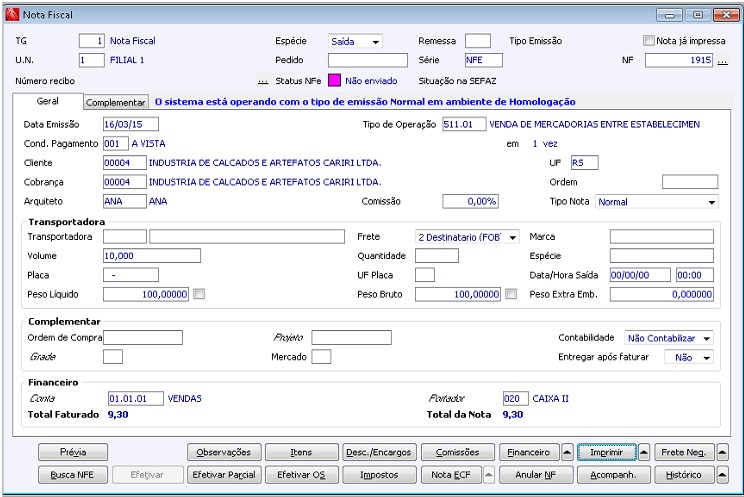Click the Transportadora code input field
This screenshot has width=744, height=497.
point(125,237)
